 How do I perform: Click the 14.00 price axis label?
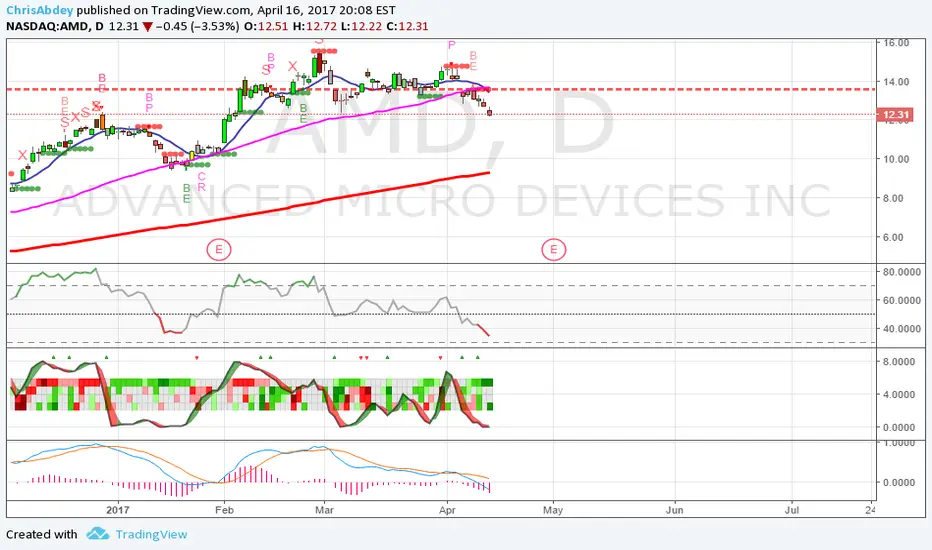[x=896, y=82]
